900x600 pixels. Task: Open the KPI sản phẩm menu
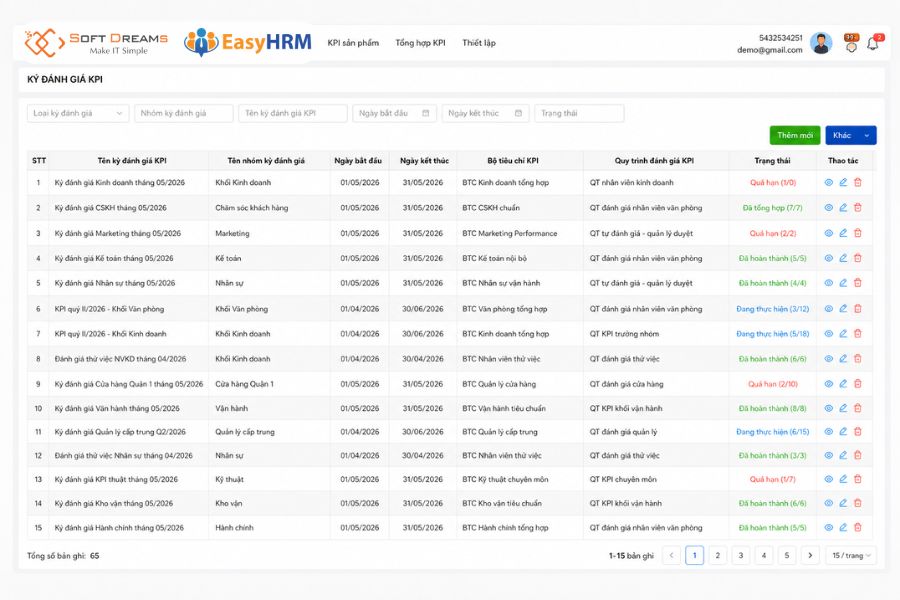click(353, 43)
